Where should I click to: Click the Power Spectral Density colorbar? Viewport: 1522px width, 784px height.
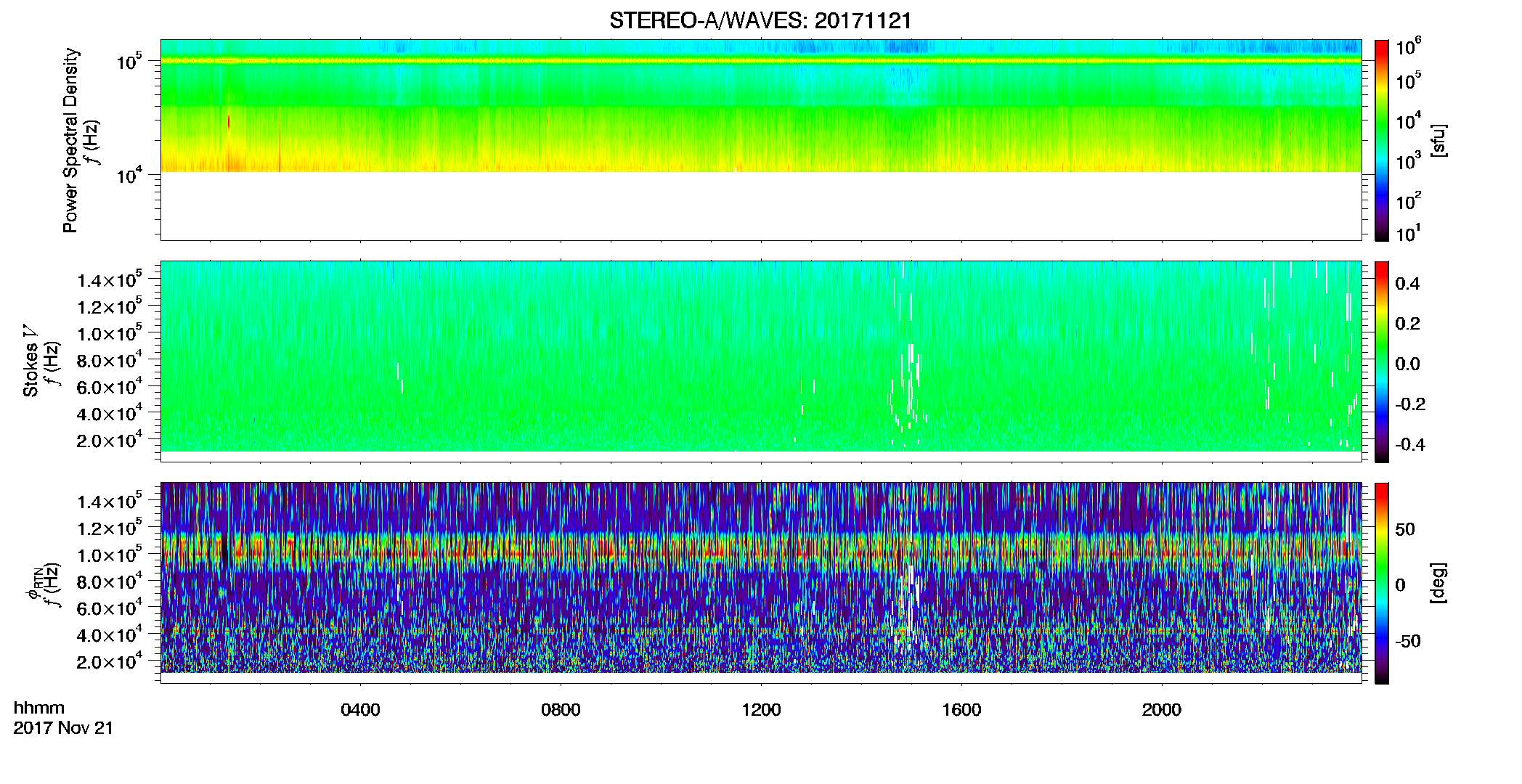pyautogui.click(x=1381, y=140)
